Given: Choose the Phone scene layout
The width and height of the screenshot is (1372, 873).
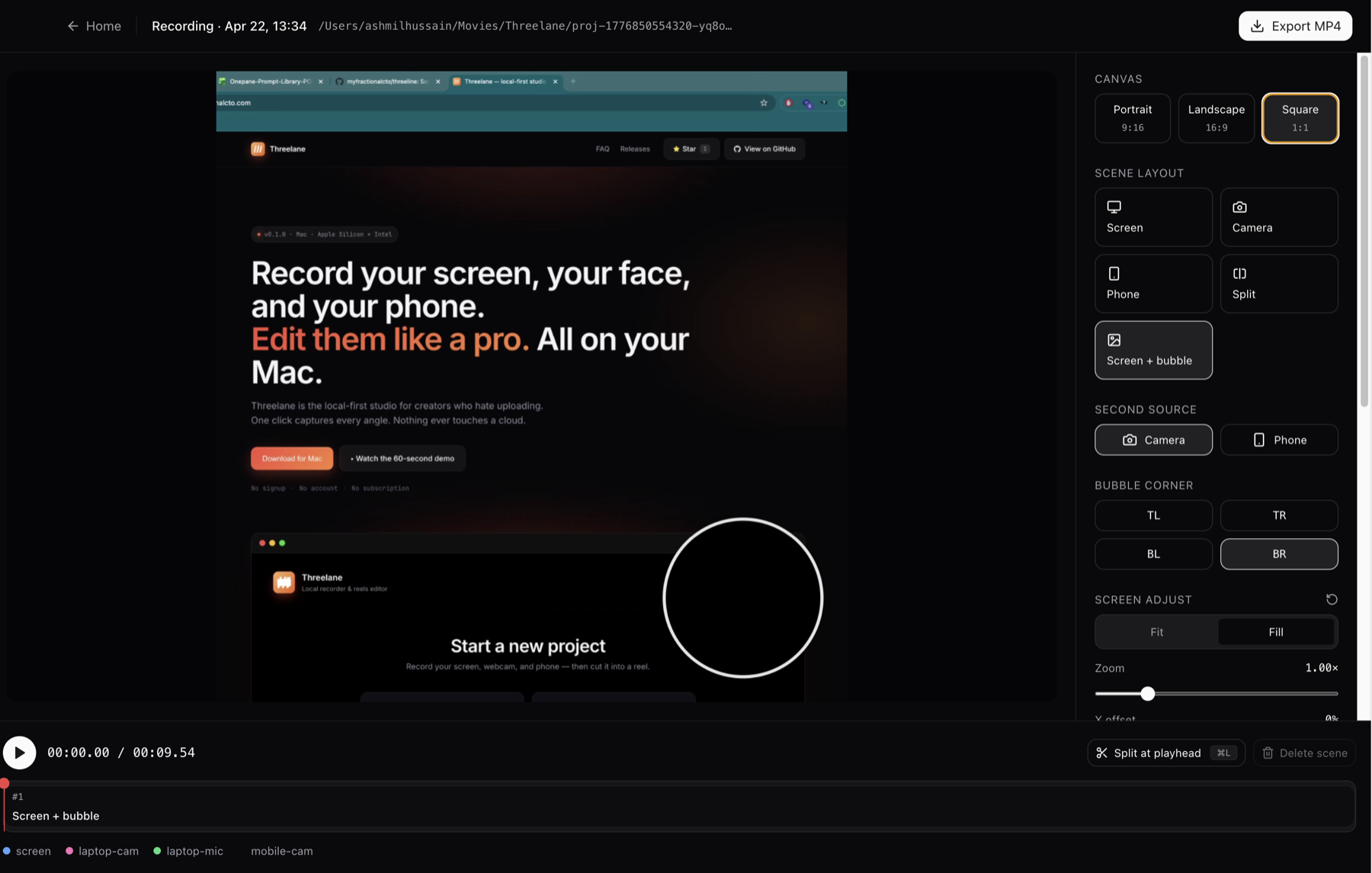Looking at the screenshot, I should coord(1152,284).
